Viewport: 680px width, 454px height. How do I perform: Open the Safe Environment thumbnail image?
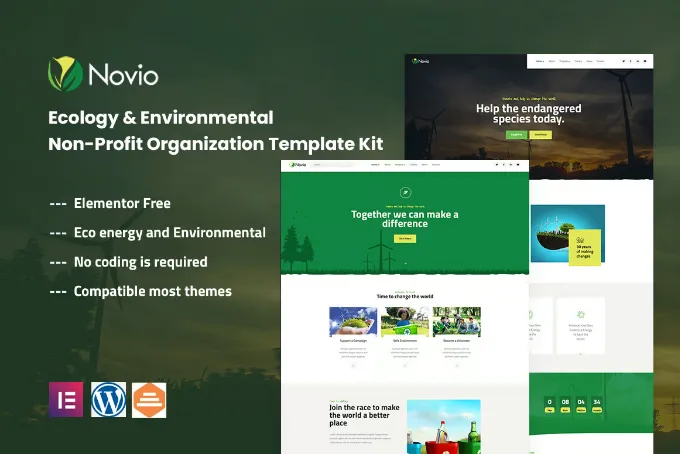click(x=404, y=321)
